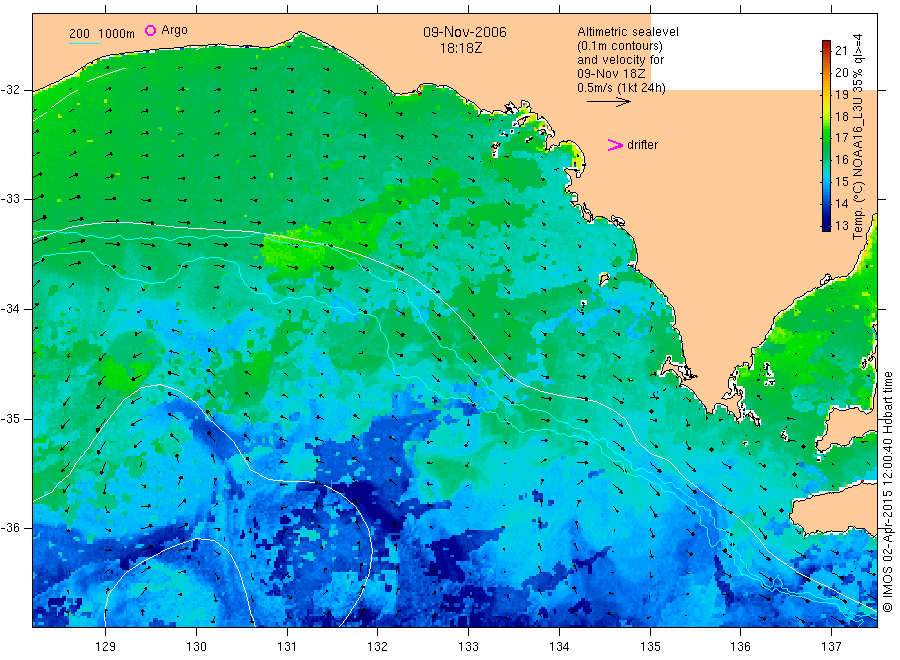The image size is (900, 660).
Task: Click the -34 latitude axis label
Action: pyautogui.click(x=11, y=309)
